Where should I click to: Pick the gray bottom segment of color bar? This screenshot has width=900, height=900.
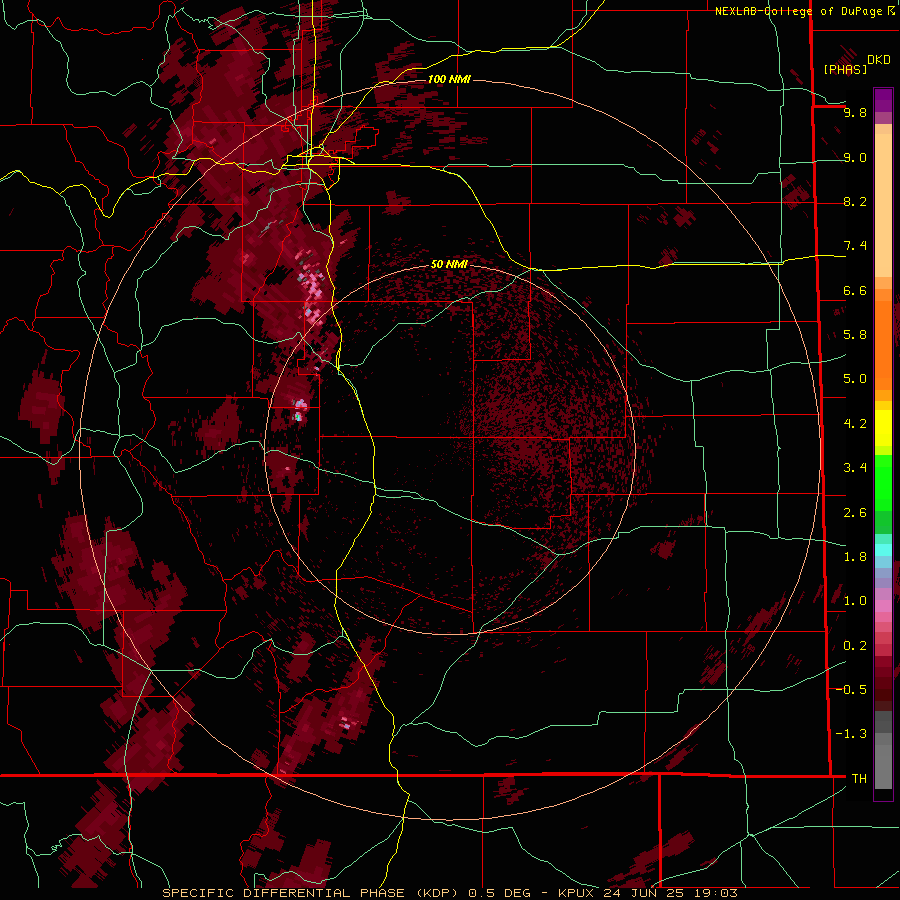[883, 751]
